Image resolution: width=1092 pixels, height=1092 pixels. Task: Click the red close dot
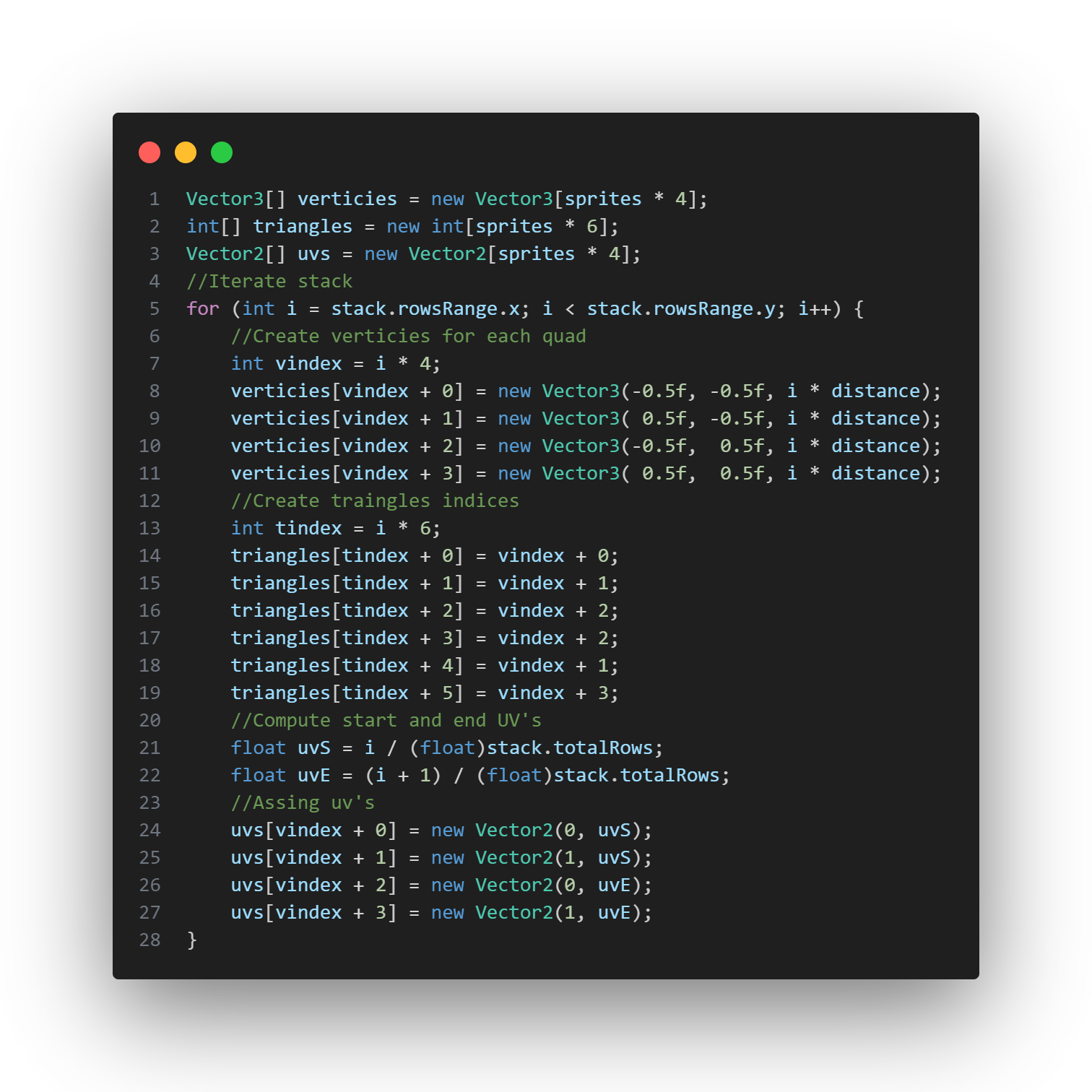point(149,152)
